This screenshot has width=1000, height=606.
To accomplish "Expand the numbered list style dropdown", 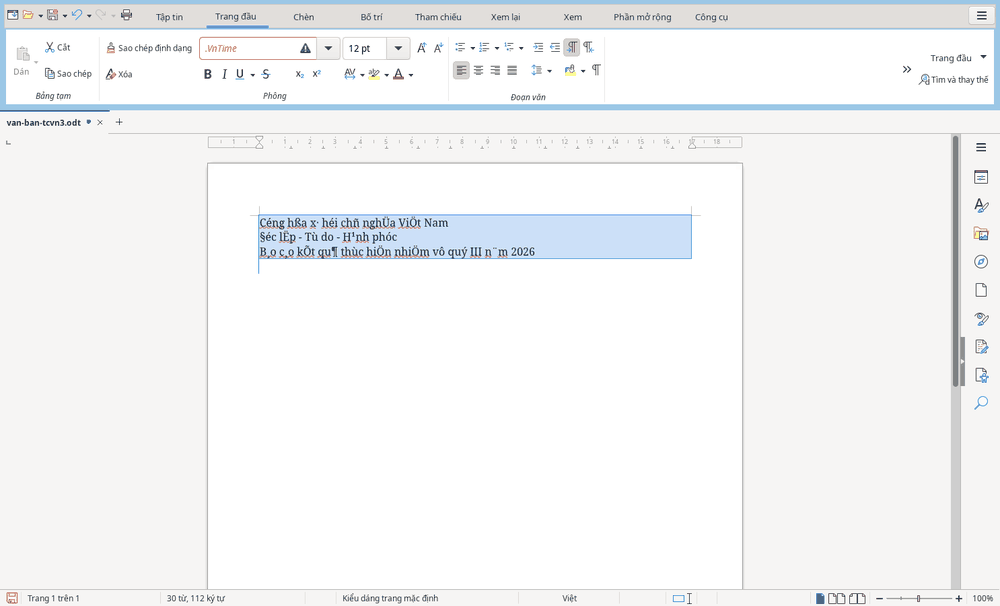I will click(497, 48).
